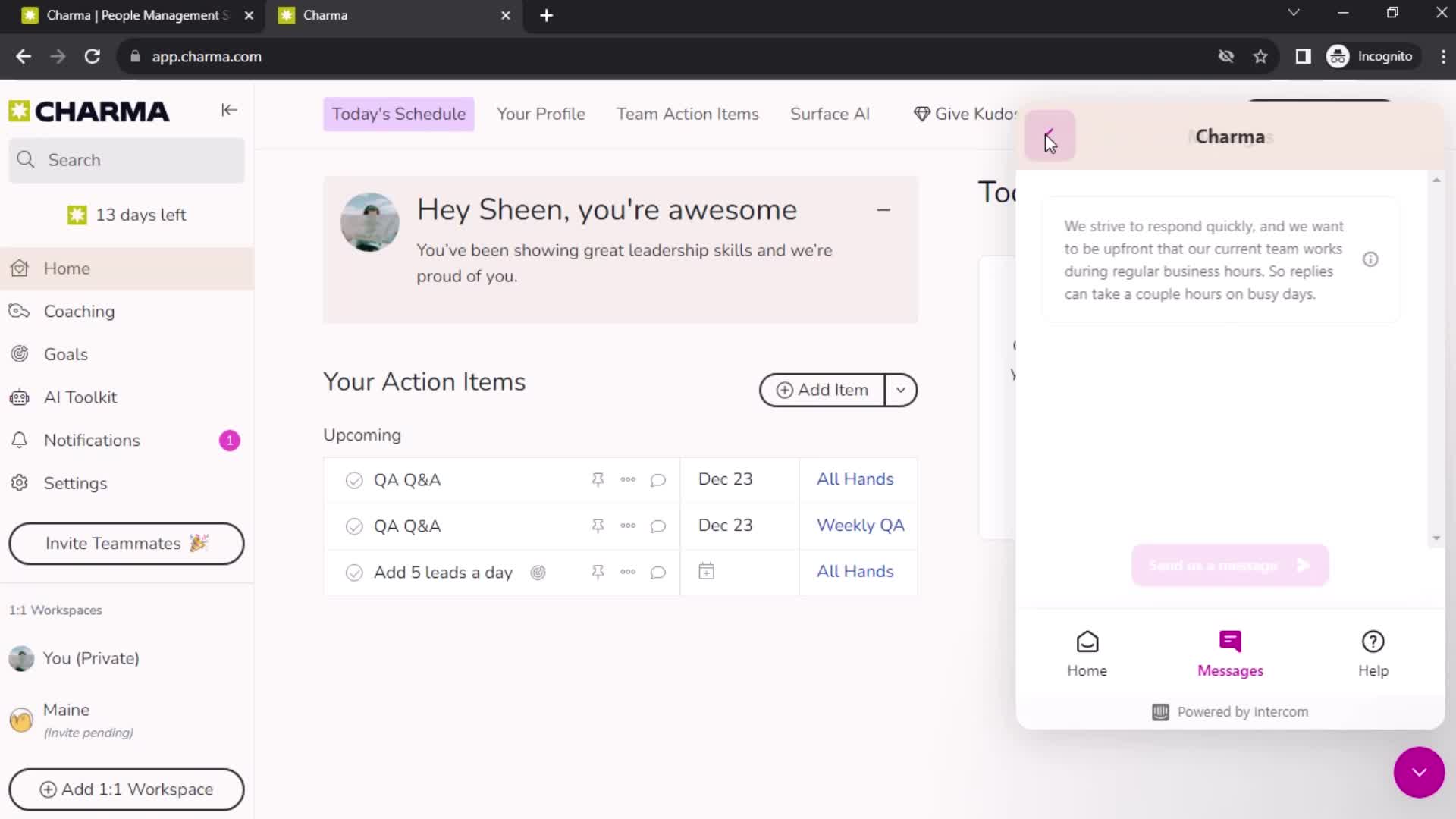Click the browser address bar
Image resolution: width=1456 pixels, height=819 pixels.
[x=667, y=57]
